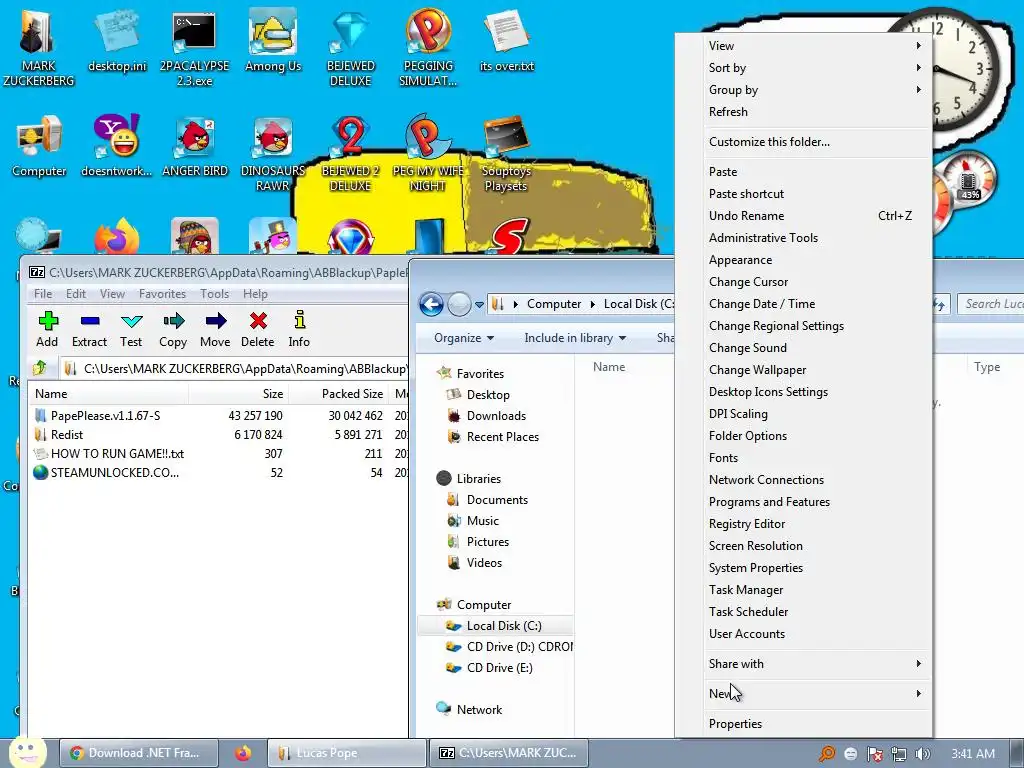
Task: Expand the New submenu in context menu
Action: pyautogui.click(x=816, y=694)
